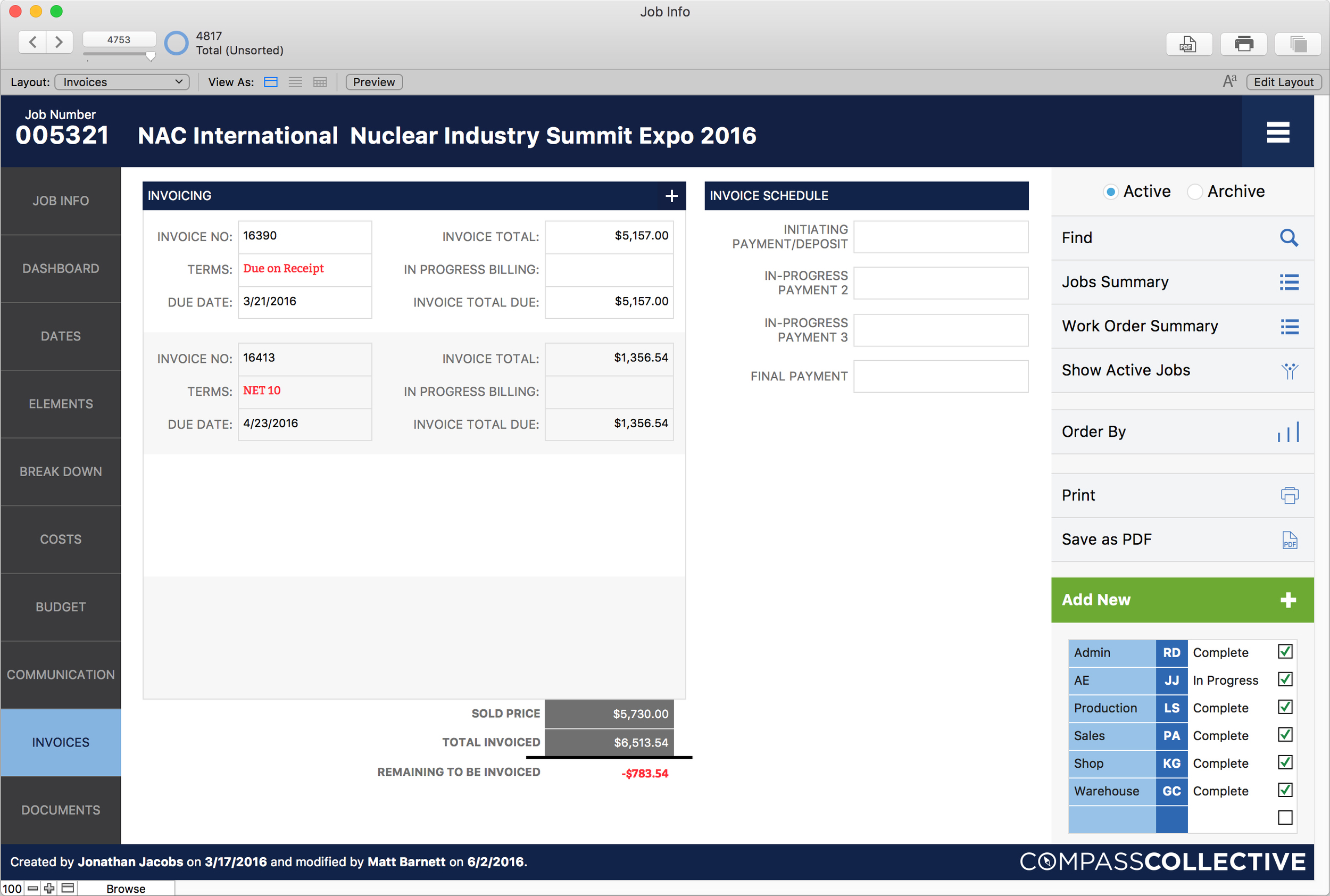Click the Save as PDF panel icon
This screenshot has width=1330, height=896.
point(1289,540)
